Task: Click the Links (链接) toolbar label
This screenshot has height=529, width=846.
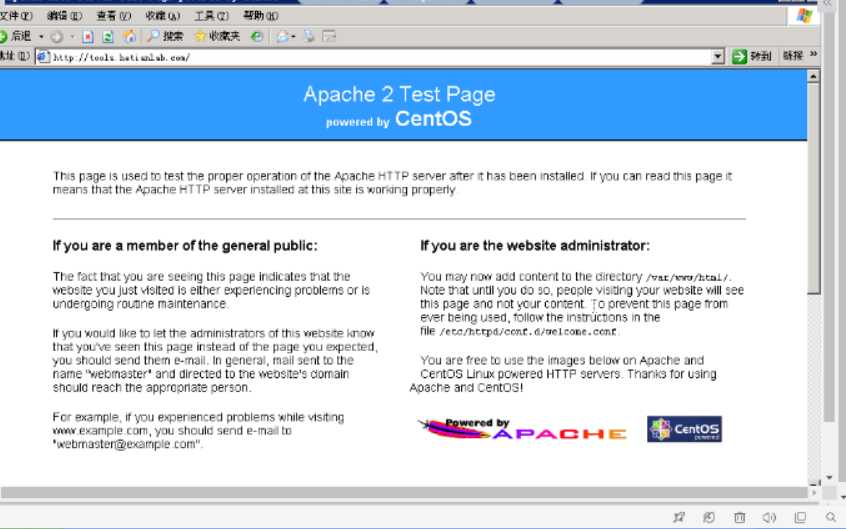Action: [x=793, y=55]
